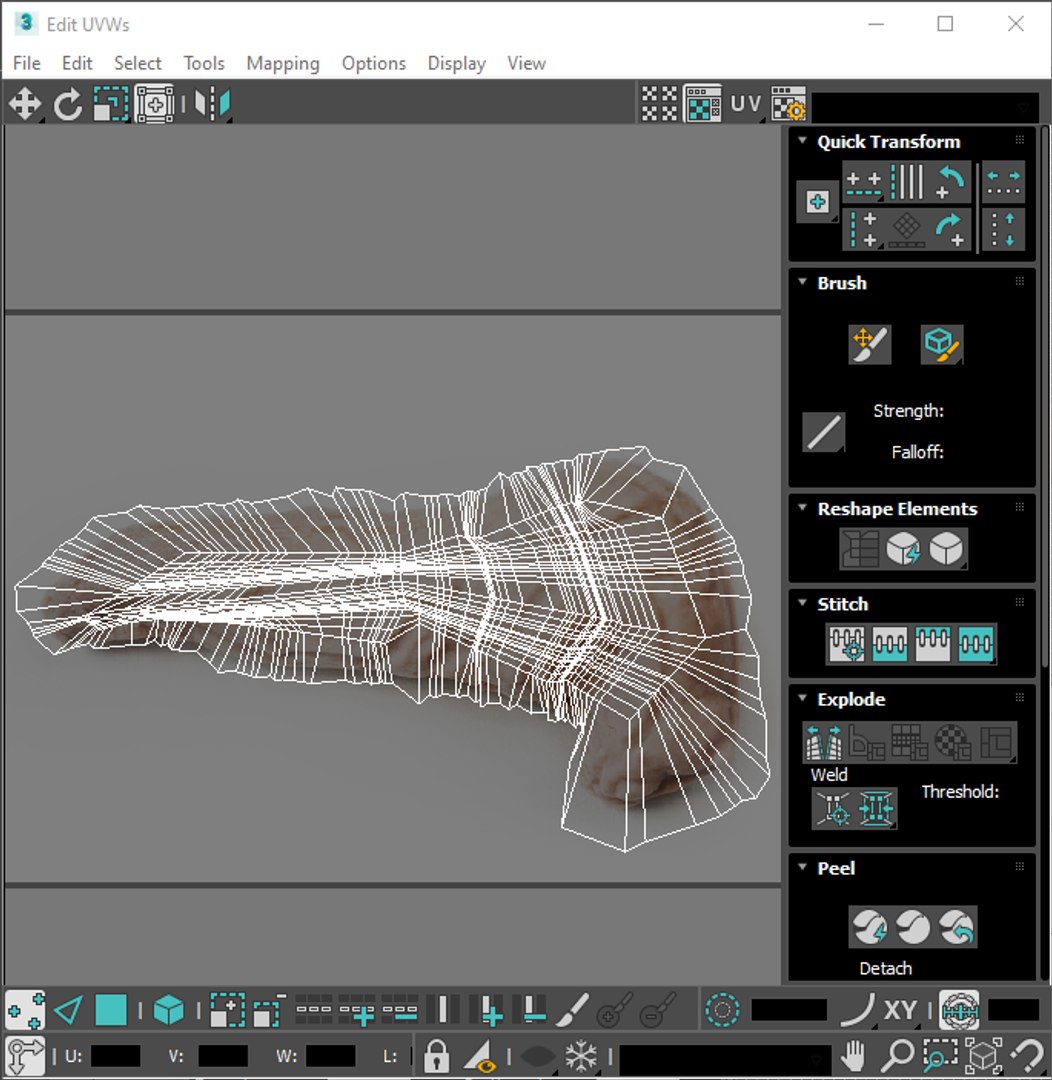The width and height of the screenshot is (1052, 1080).
Task: Toggle Show Active Map in Dialog
Action: tap(703, 103)
